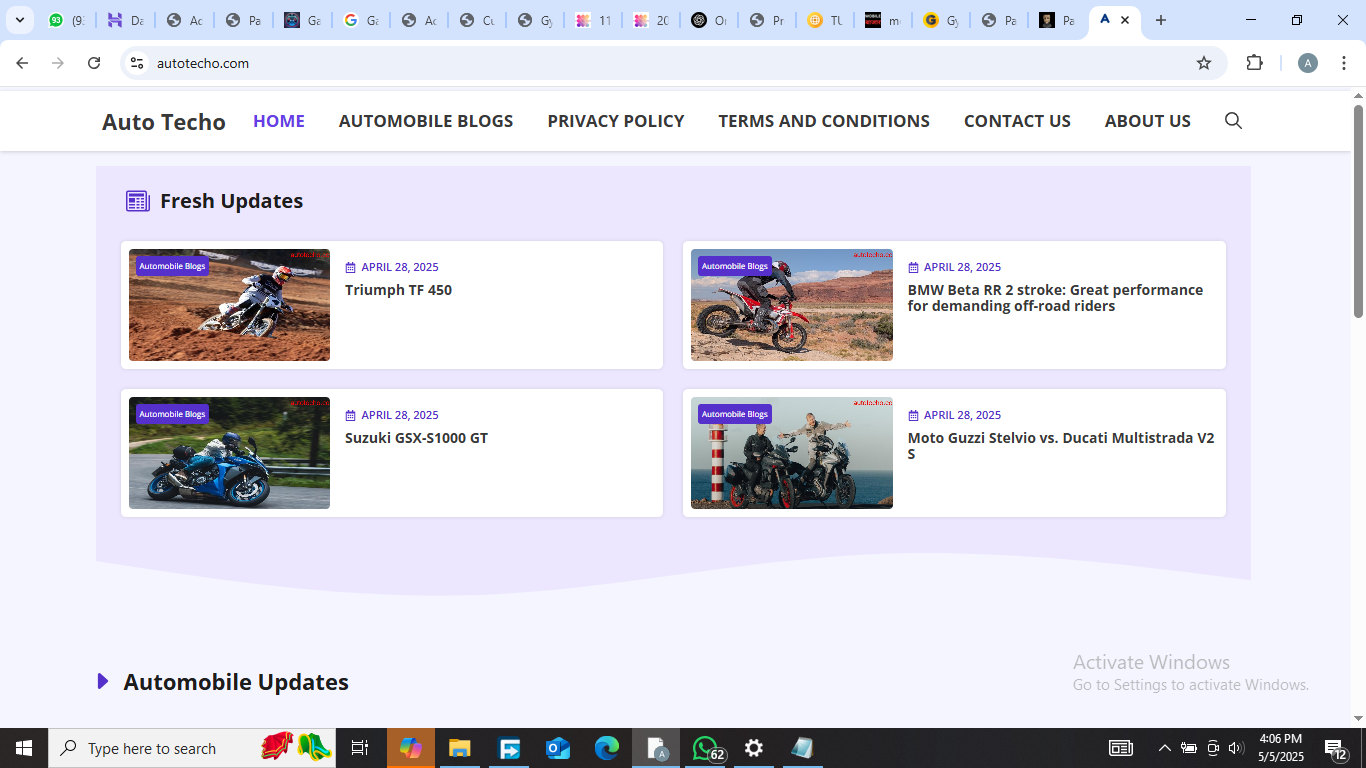Open the site search magnifier icon

click(1233, 121)
